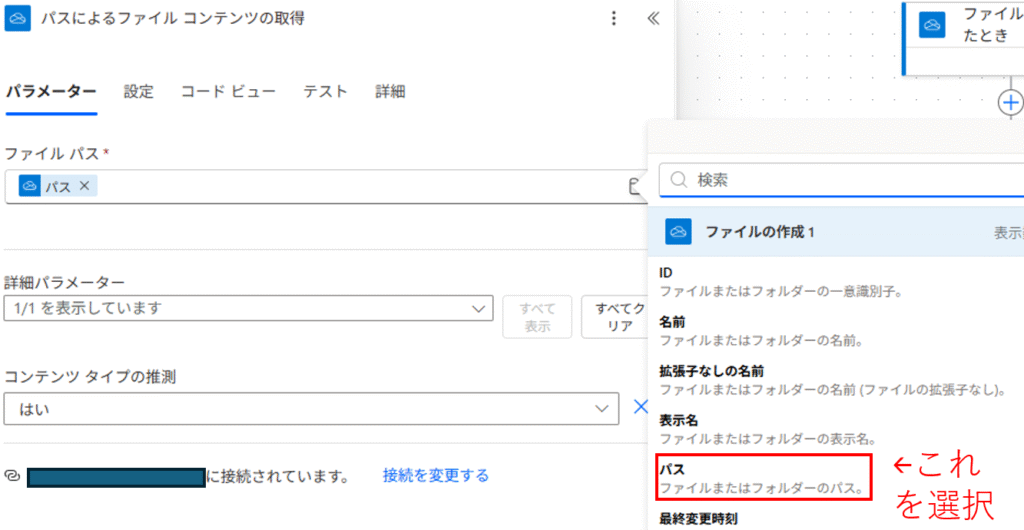Collapse the panel with double chevron icon
The image size is (1024, 530).
click(x=653, y=18)
